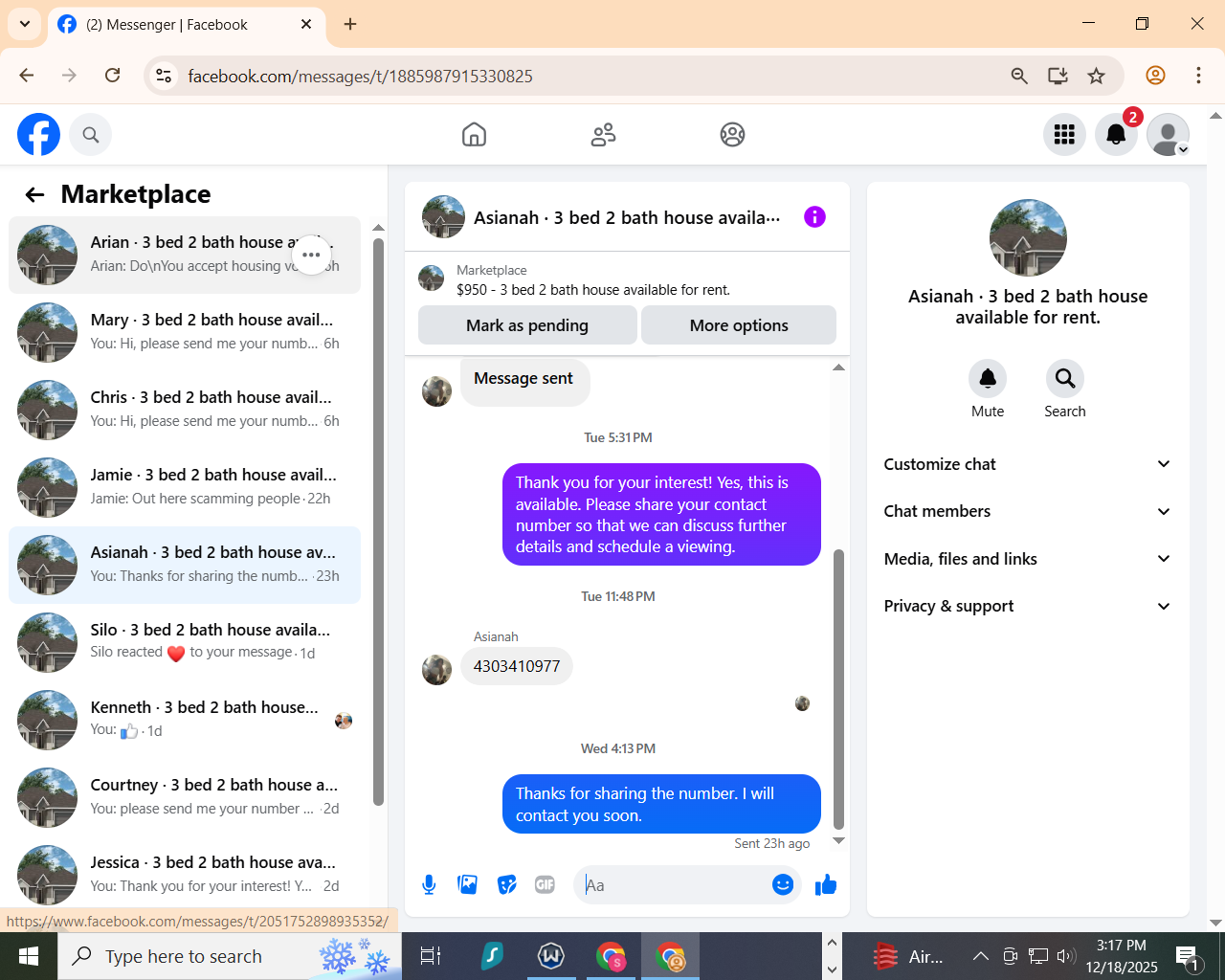Reload the Facebook page

pos(112,76)
